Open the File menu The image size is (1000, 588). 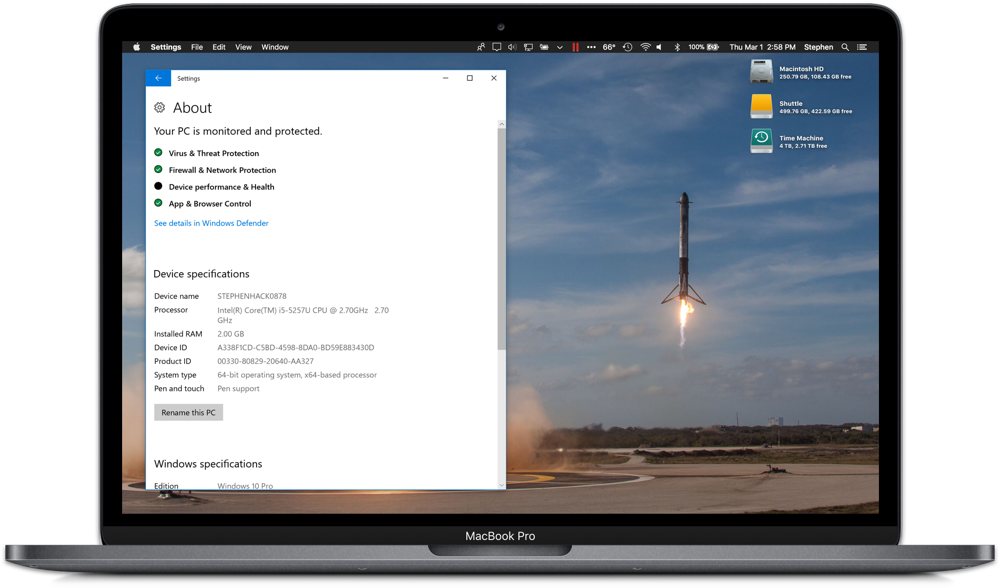tap(197, 47)
